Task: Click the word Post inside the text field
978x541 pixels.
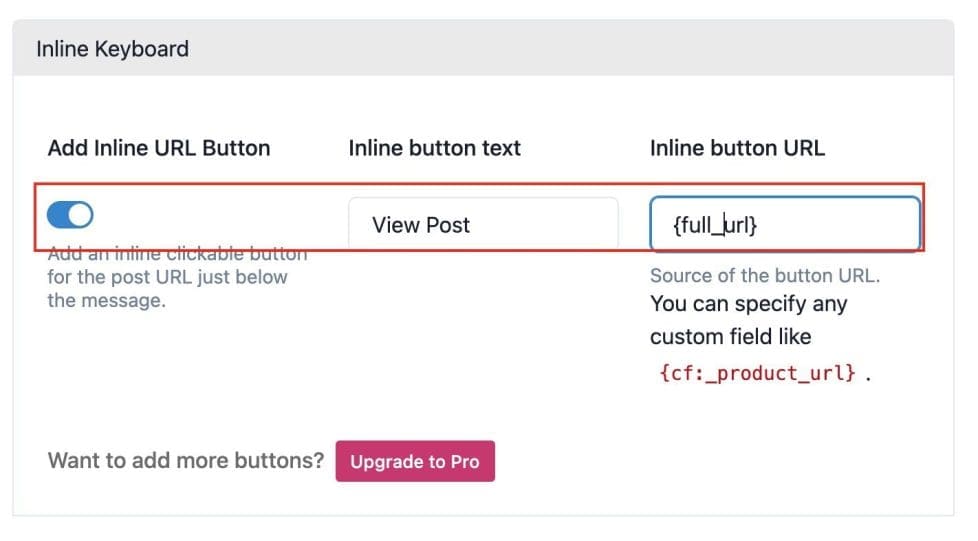Action: click(448, 225)
